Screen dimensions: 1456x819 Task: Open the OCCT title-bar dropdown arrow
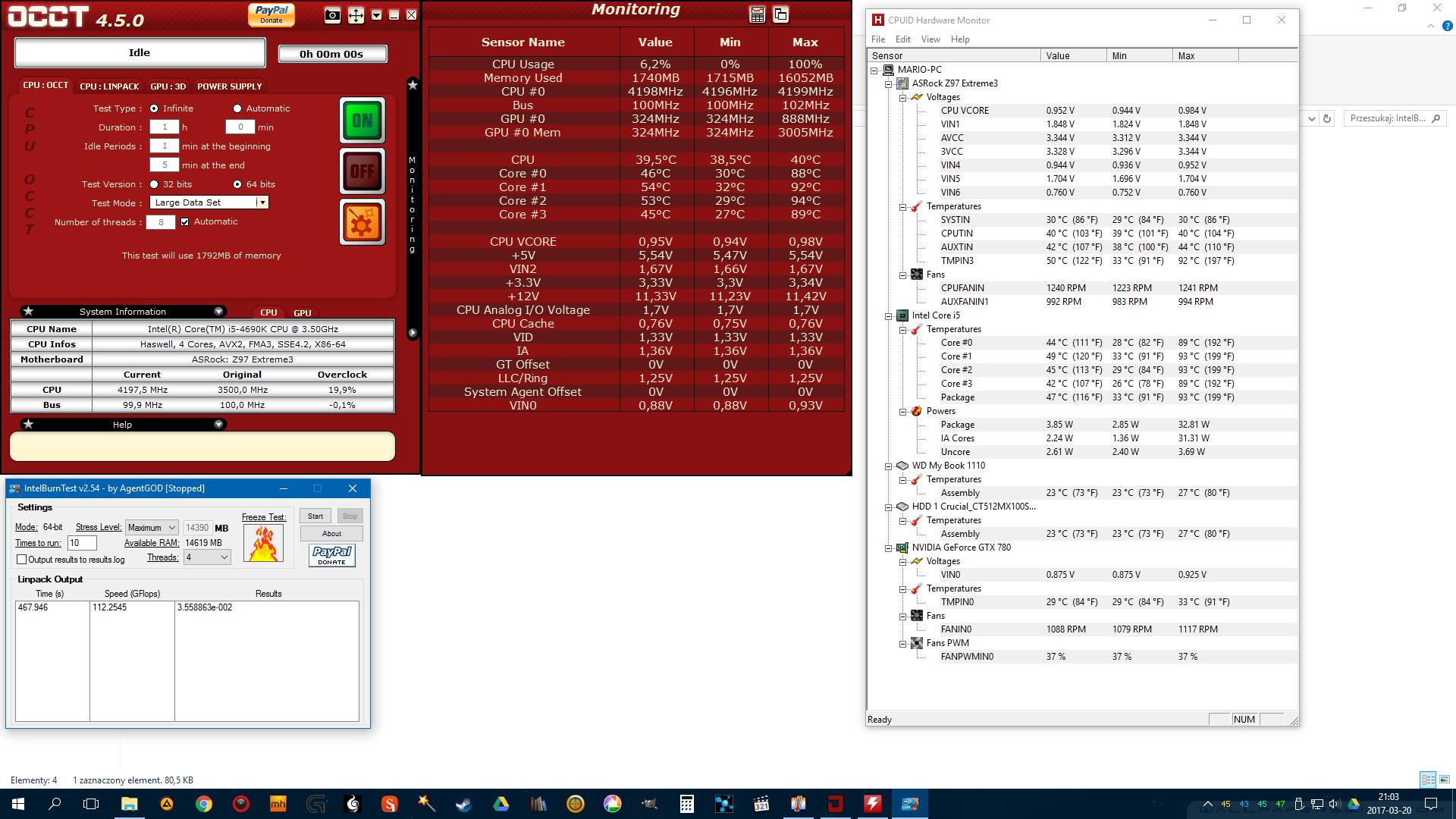tap(376, 15)
